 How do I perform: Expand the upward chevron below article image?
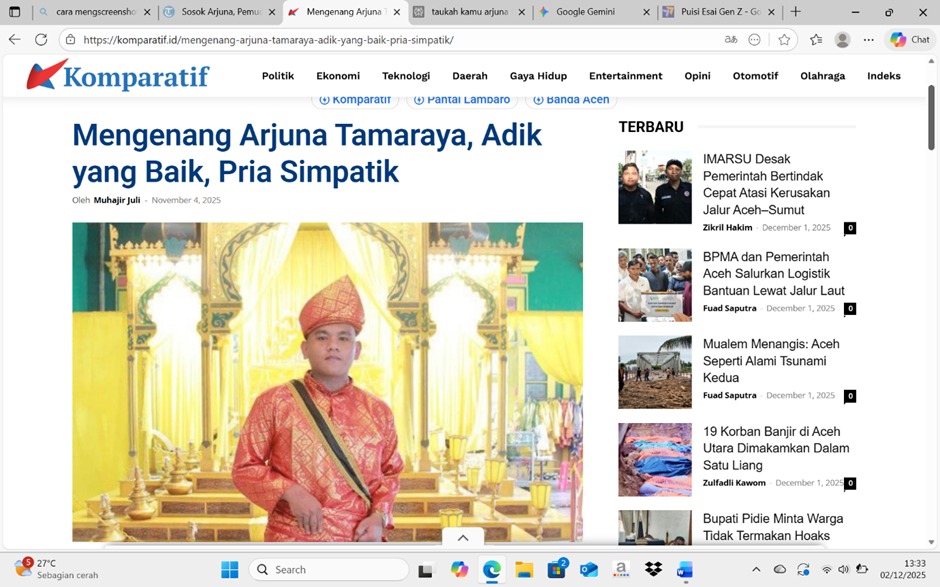pos(463,538)
